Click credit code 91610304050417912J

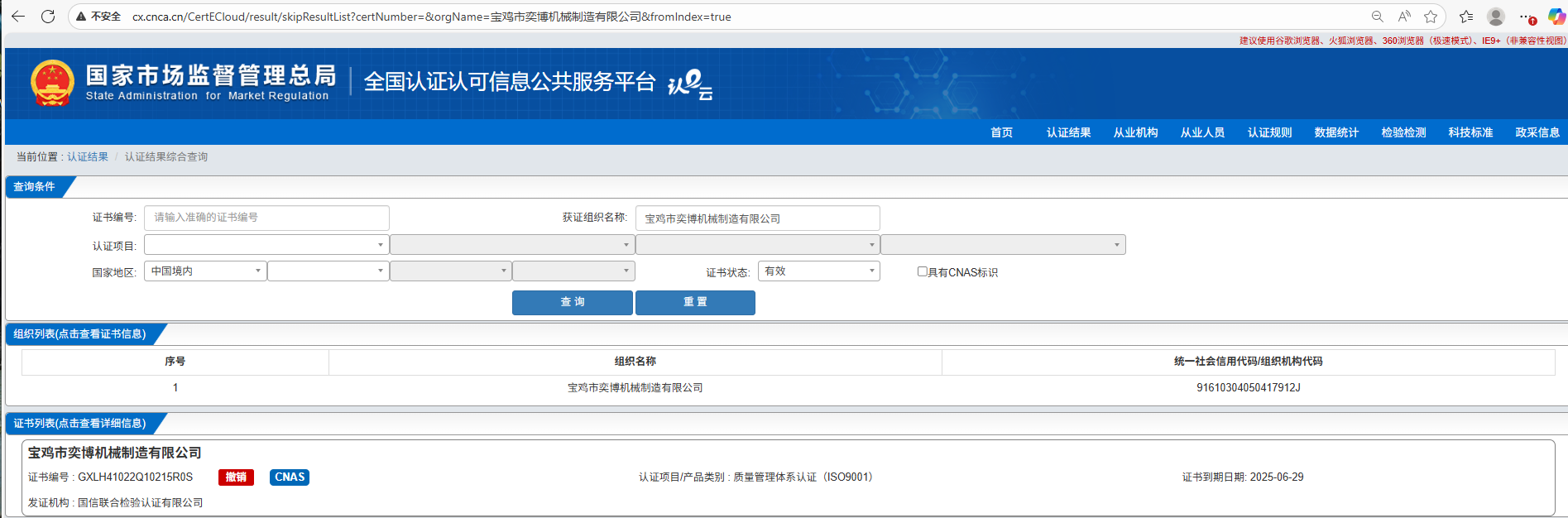(1248, 387)
